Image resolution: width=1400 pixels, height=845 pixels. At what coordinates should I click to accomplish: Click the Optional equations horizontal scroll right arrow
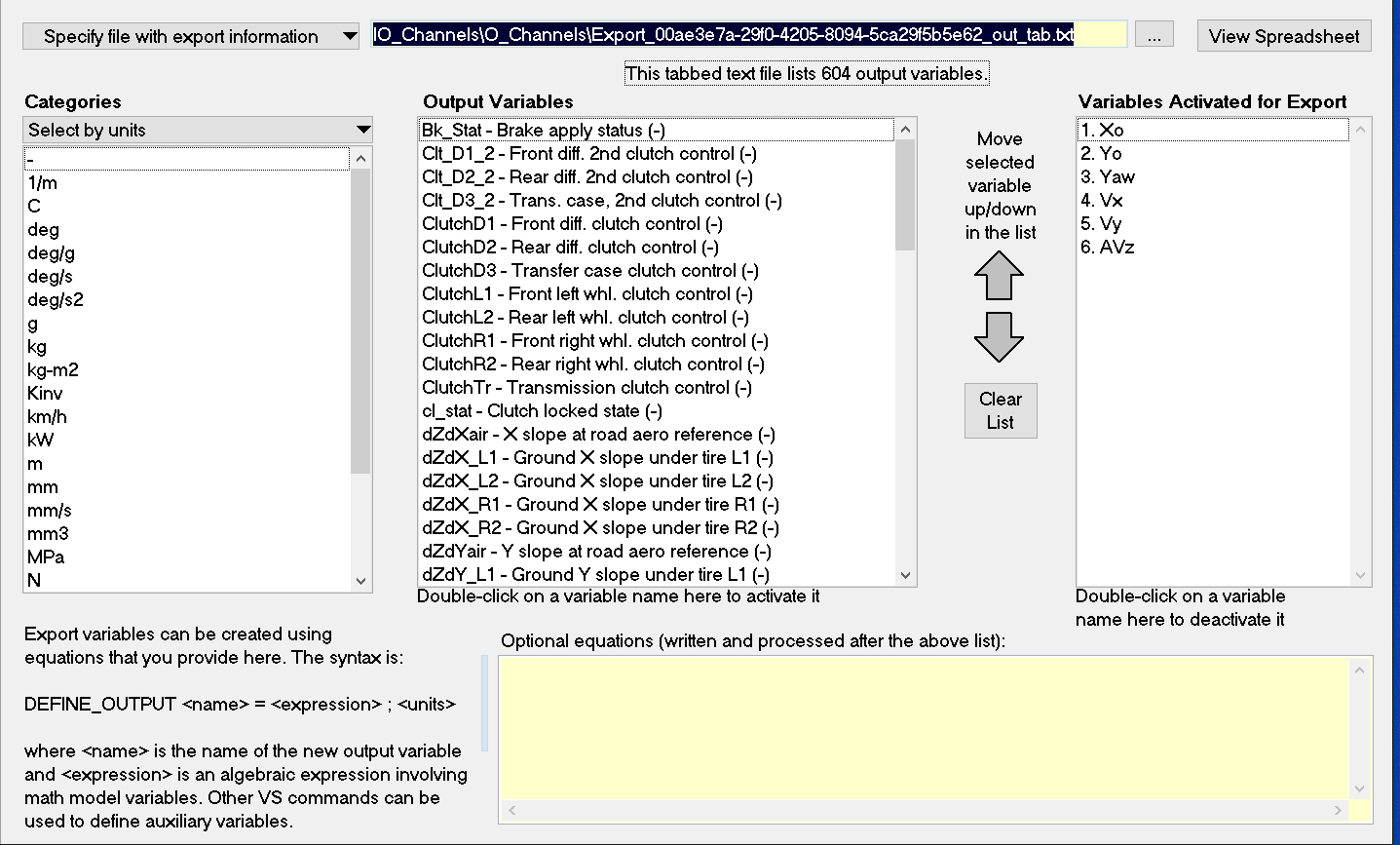(x=1339, y=810)
